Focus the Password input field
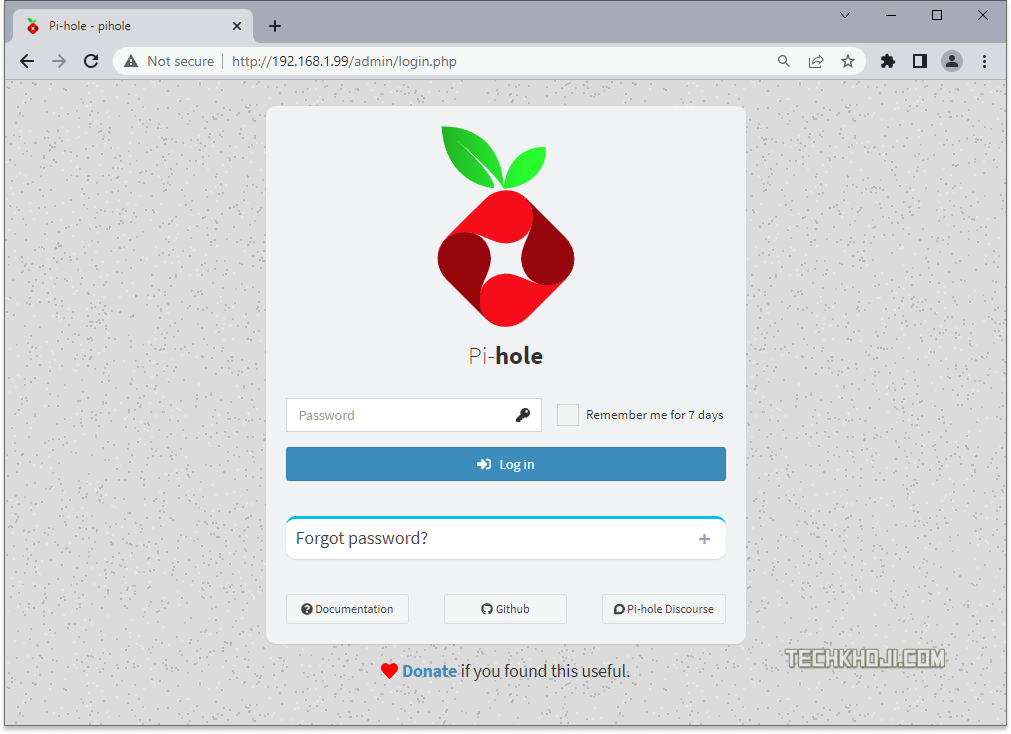 tap(413, 415)
